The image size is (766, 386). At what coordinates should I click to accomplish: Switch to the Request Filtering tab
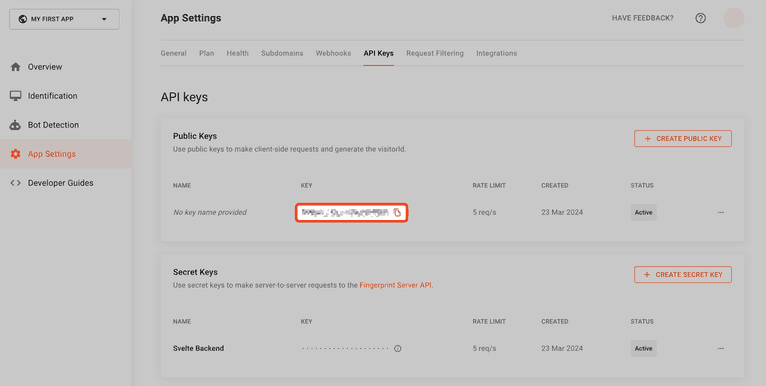click(435, 53)
